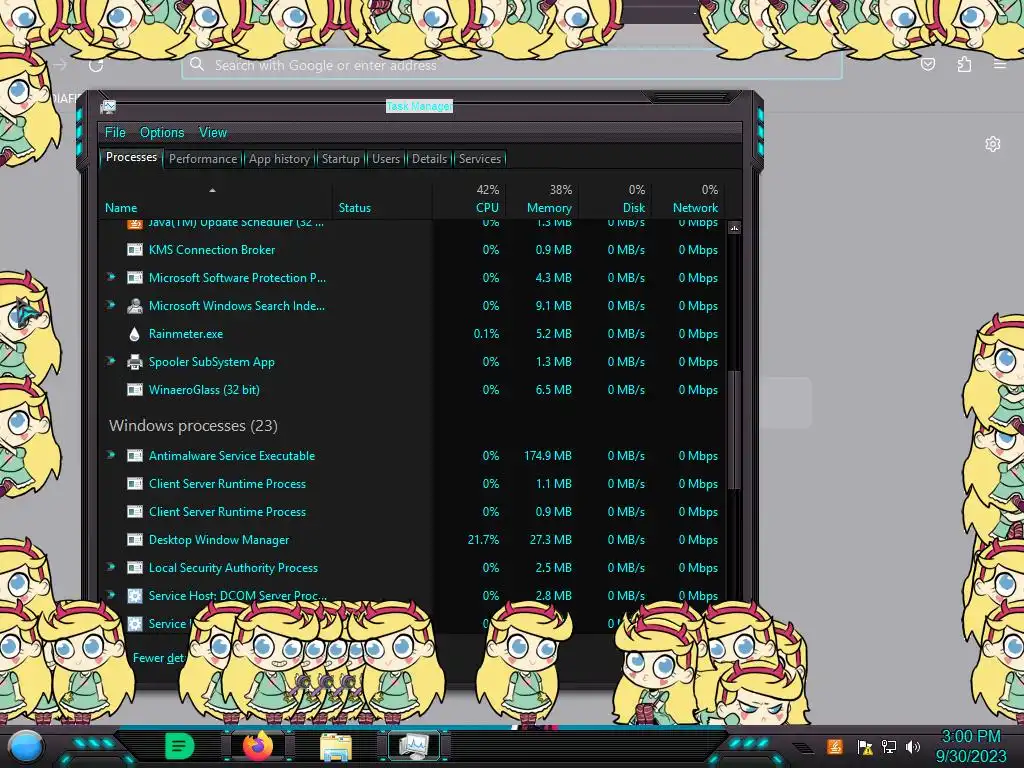Open the Firefox hamburger menu

coord(1000,64)
